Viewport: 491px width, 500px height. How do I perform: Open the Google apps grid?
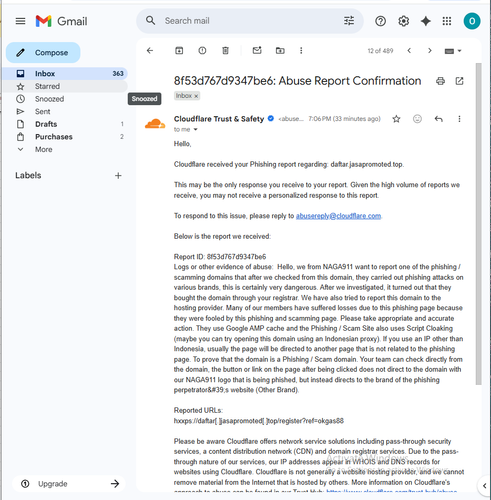coord(447,21)
